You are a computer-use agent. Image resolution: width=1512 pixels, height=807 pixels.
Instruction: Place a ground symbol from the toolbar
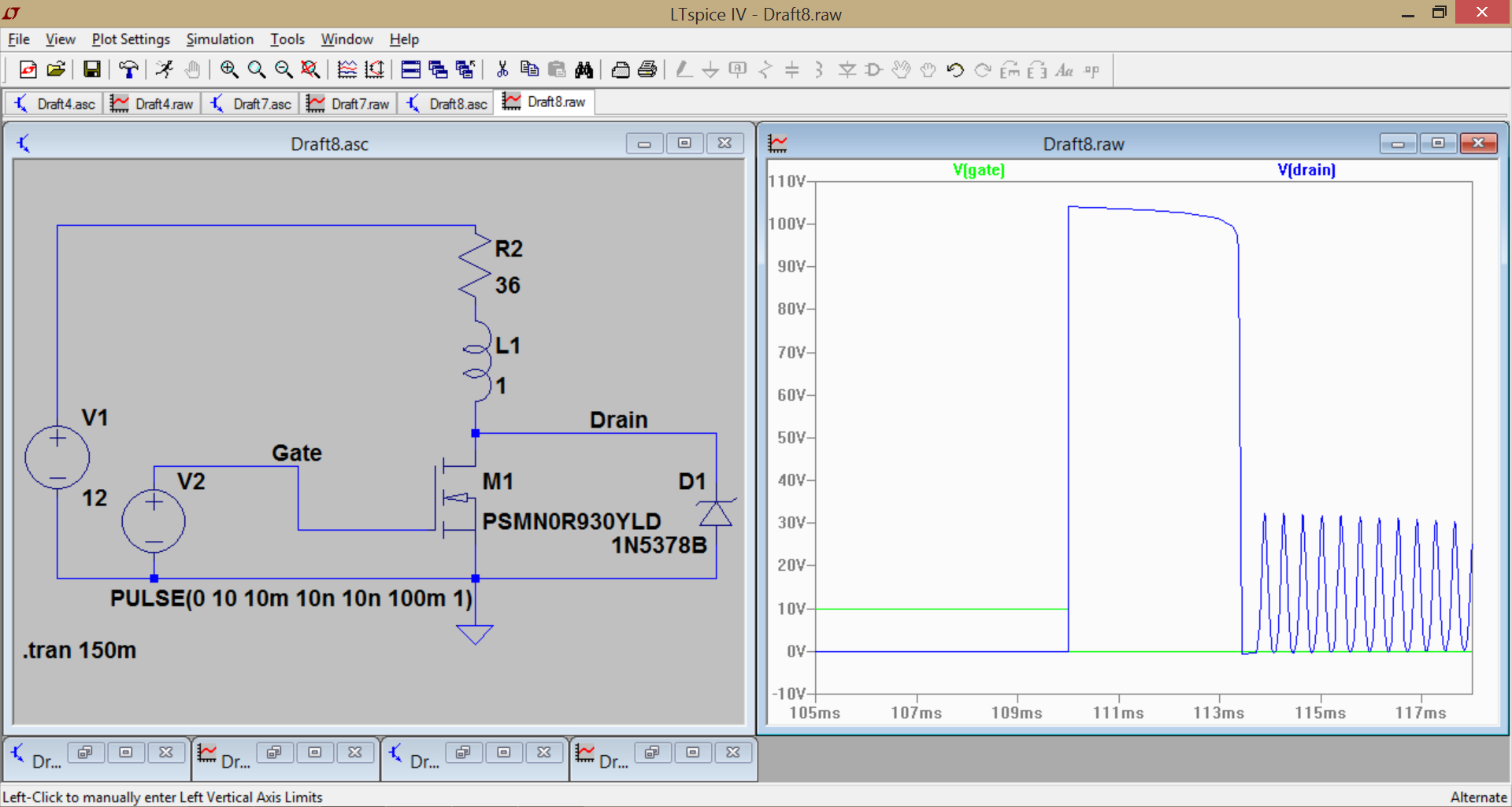tap(710, 70)
